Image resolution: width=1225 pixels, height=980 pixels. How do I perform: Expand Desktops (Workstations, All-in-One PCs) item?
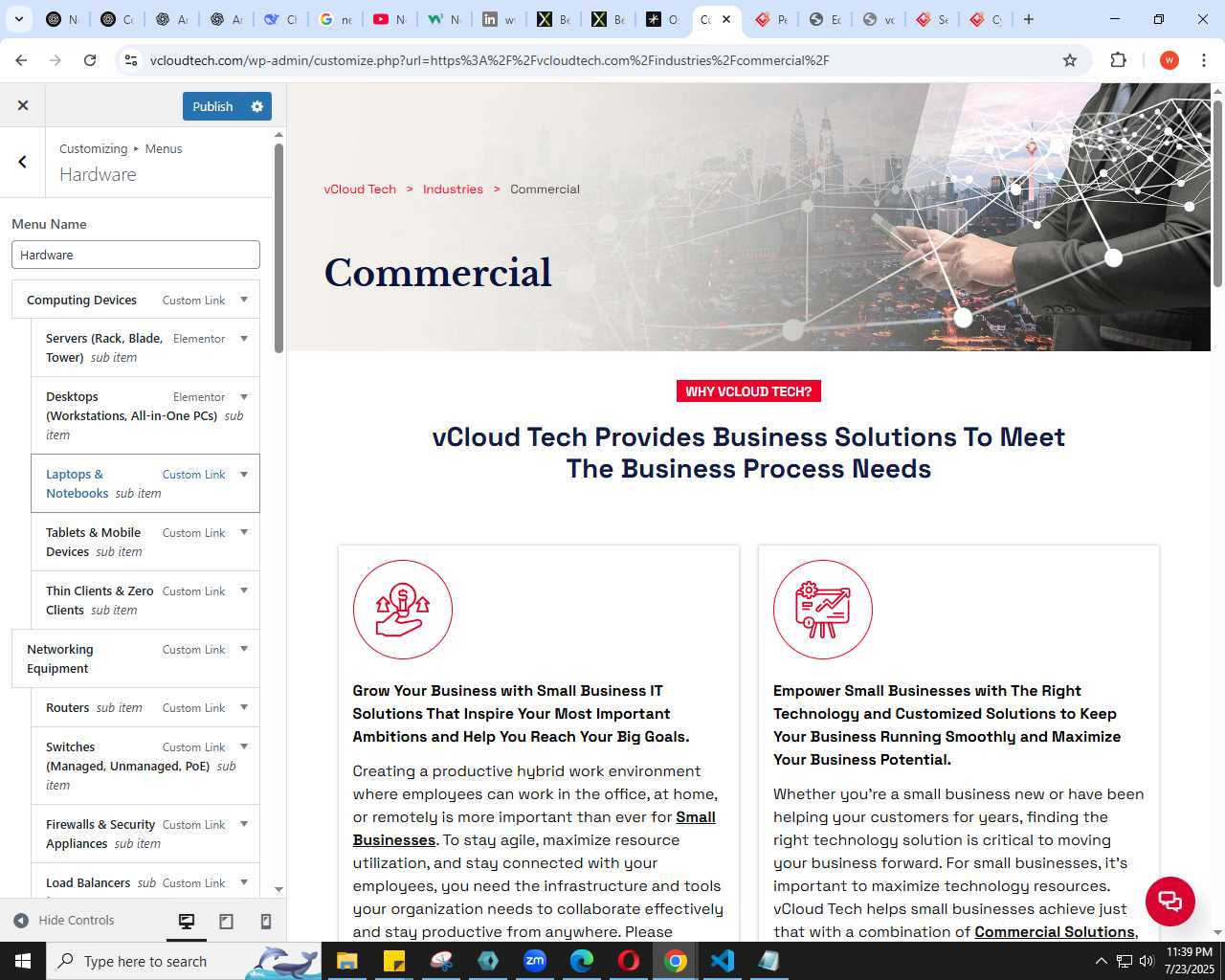[x=244, y=396]
